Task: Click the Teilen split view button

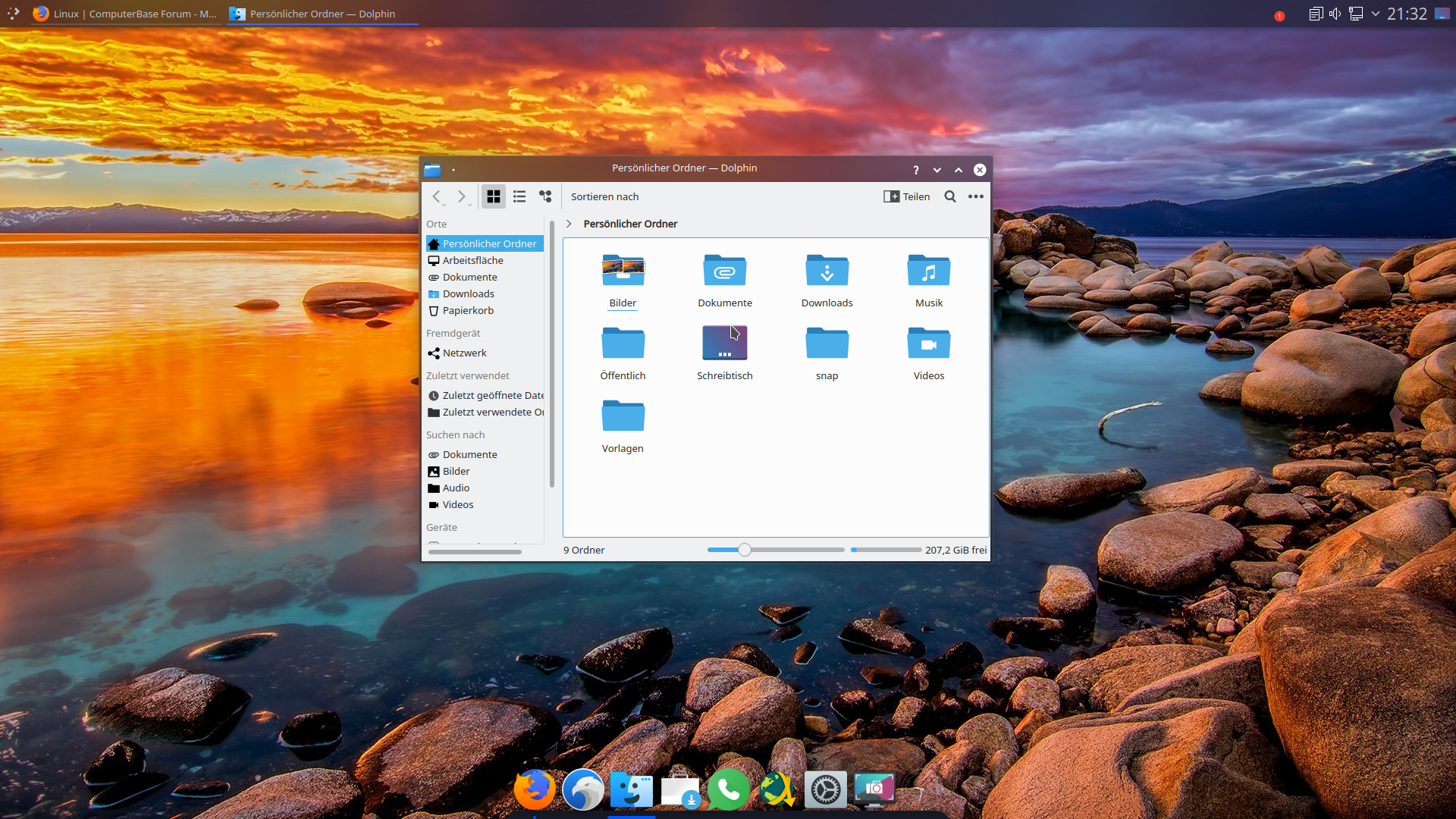Action: click(x=907, y=196)
